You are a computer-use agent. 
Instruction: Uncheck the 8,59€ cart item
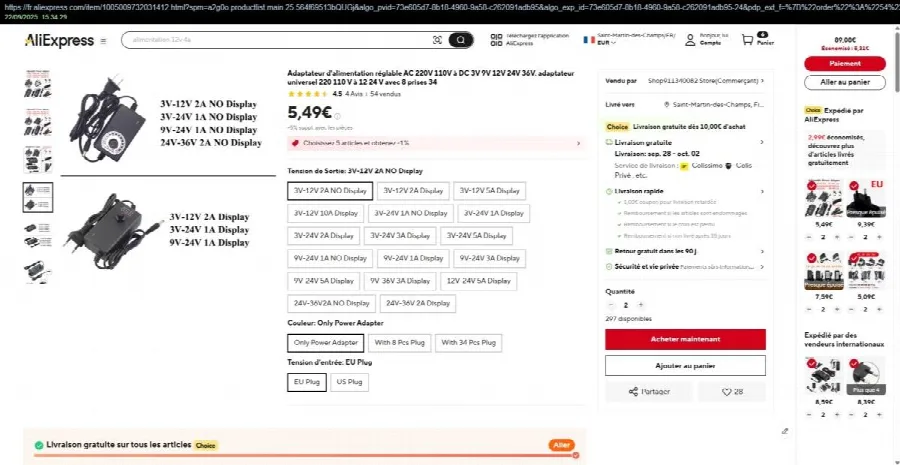pos(811,363)
